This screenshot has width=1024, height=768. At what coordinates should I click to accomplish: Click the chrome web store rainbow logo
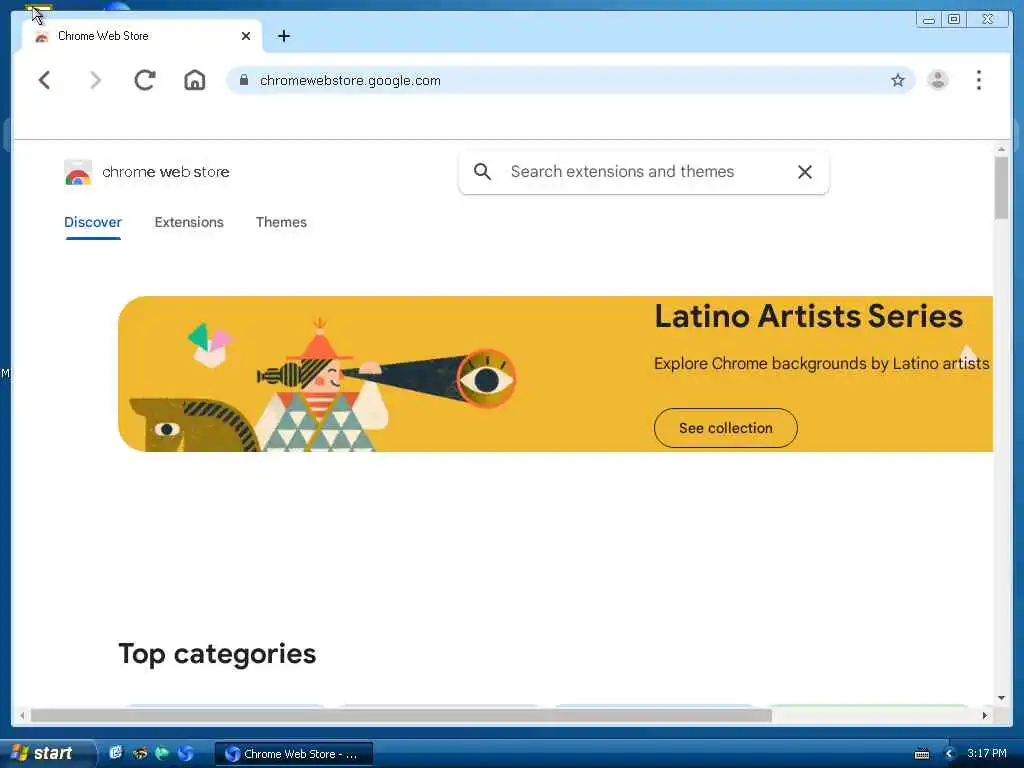click(x=78, y=172)
